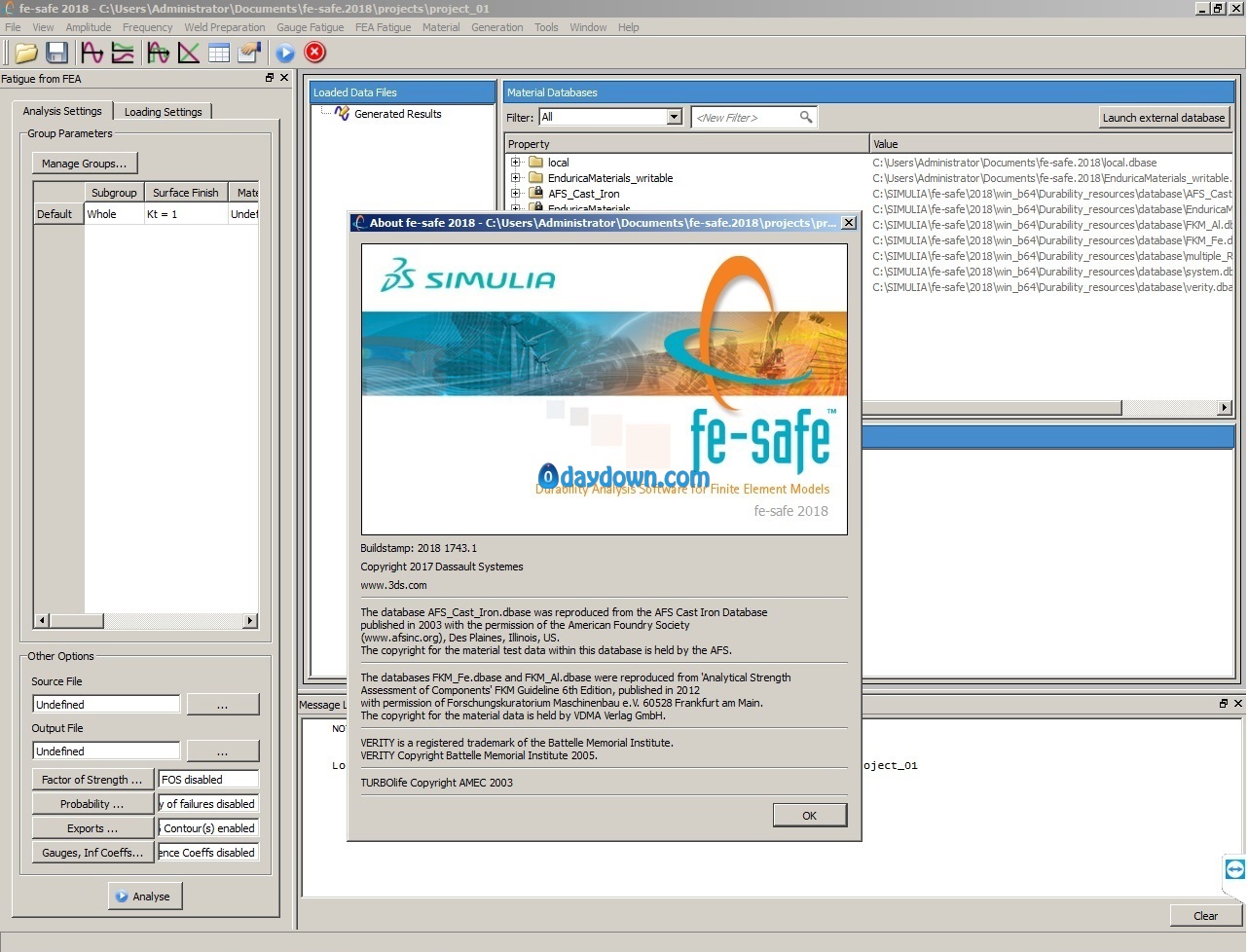This screenshot has width=1248, height=952.
Task: Clear the message log with Clear button
Action: 1206,916
